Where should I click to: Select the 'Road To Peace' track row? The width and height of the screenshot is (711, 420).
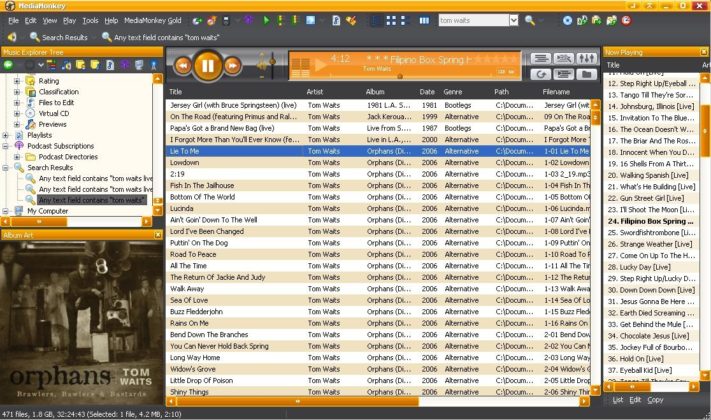pos(378,254)
